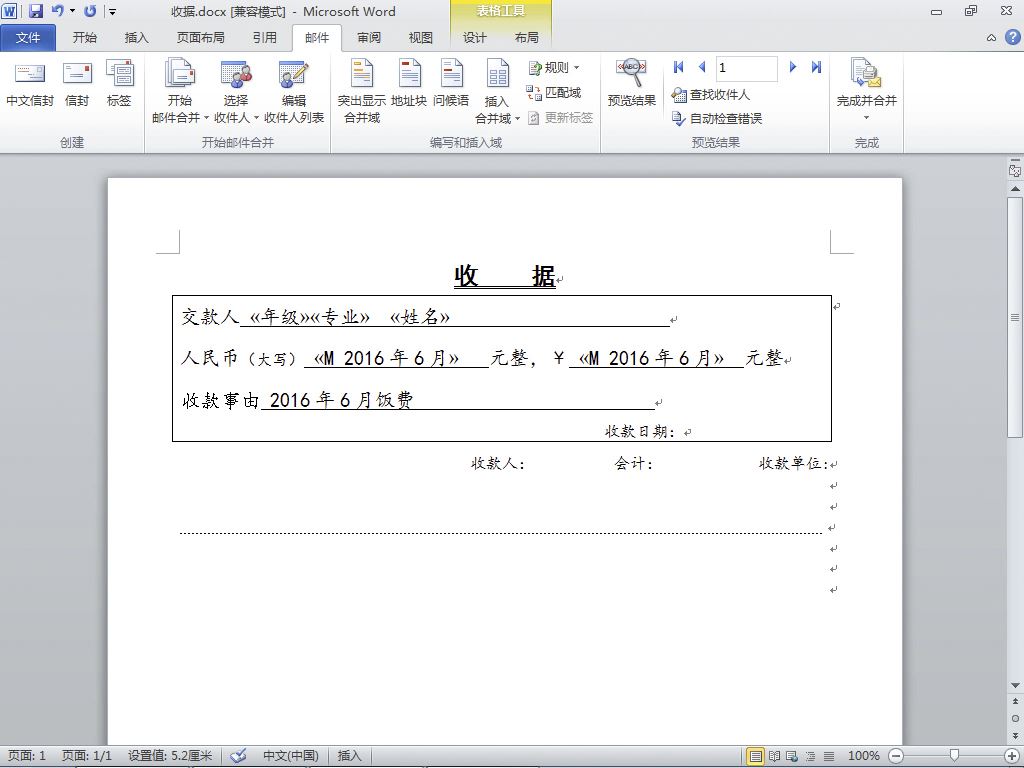
Task: Click the ruler toggle above scrollbar
Action: click(1015, 169)
